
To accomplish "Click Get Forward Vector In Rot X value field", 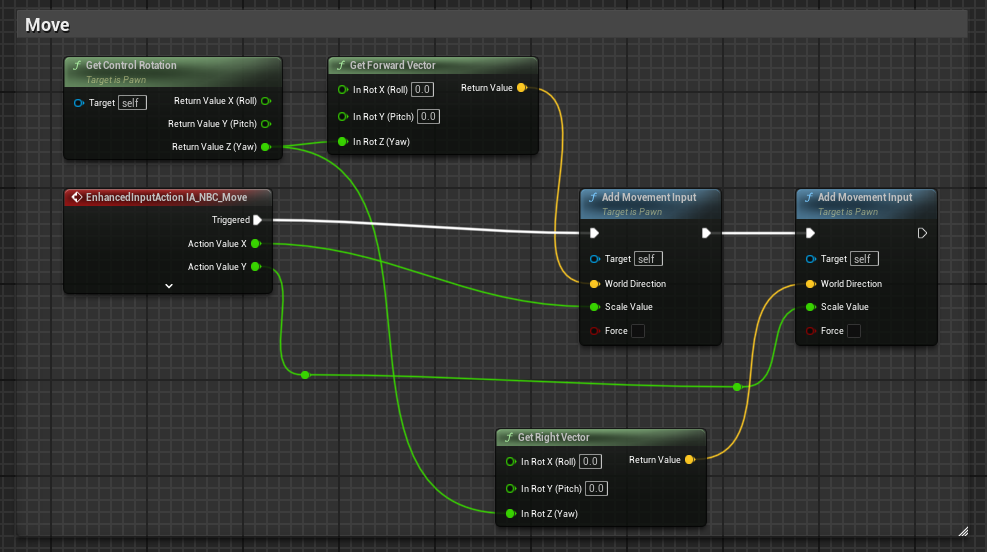I will 422,89.
